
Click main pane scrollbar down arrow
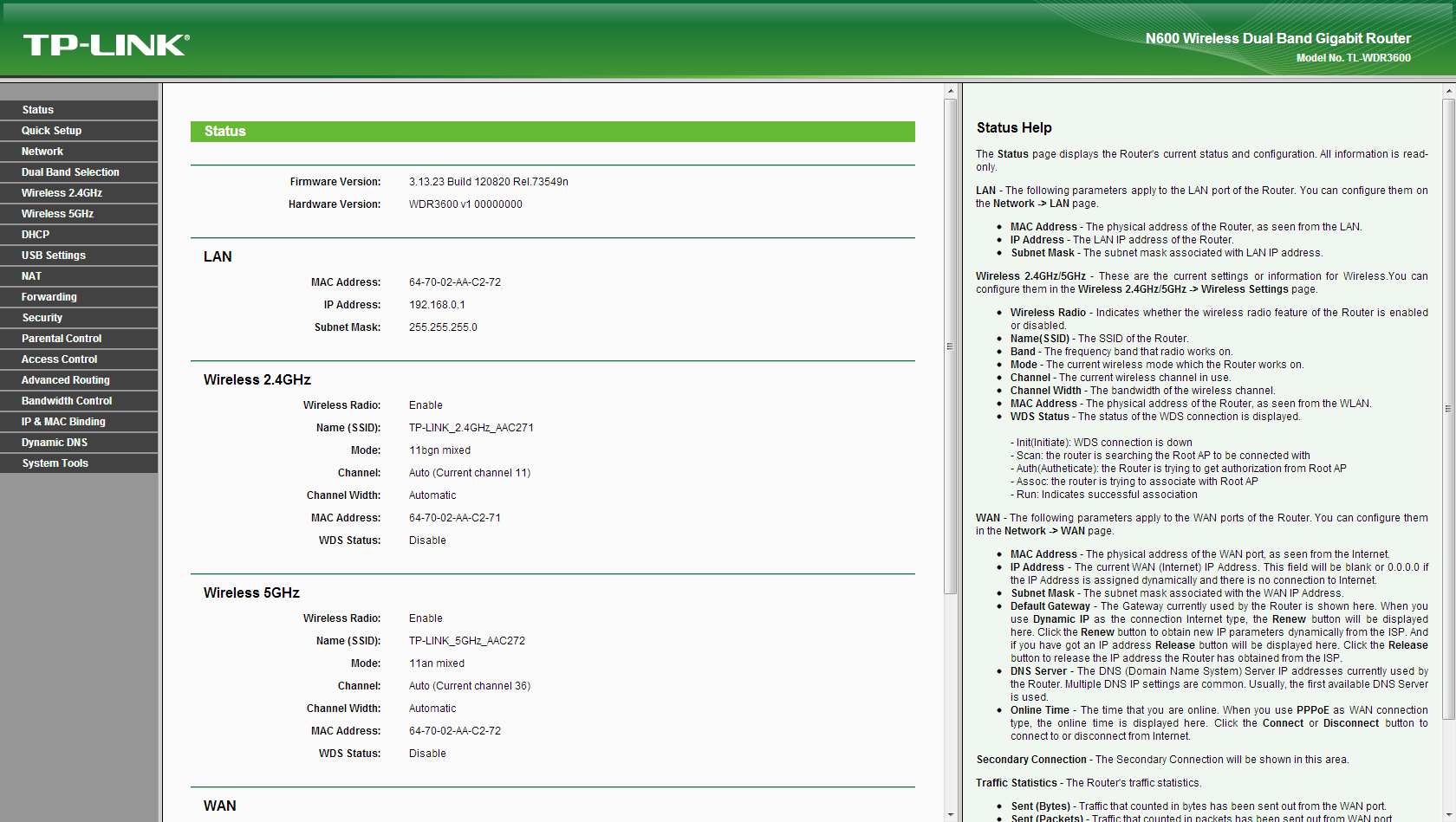(951, 815)
